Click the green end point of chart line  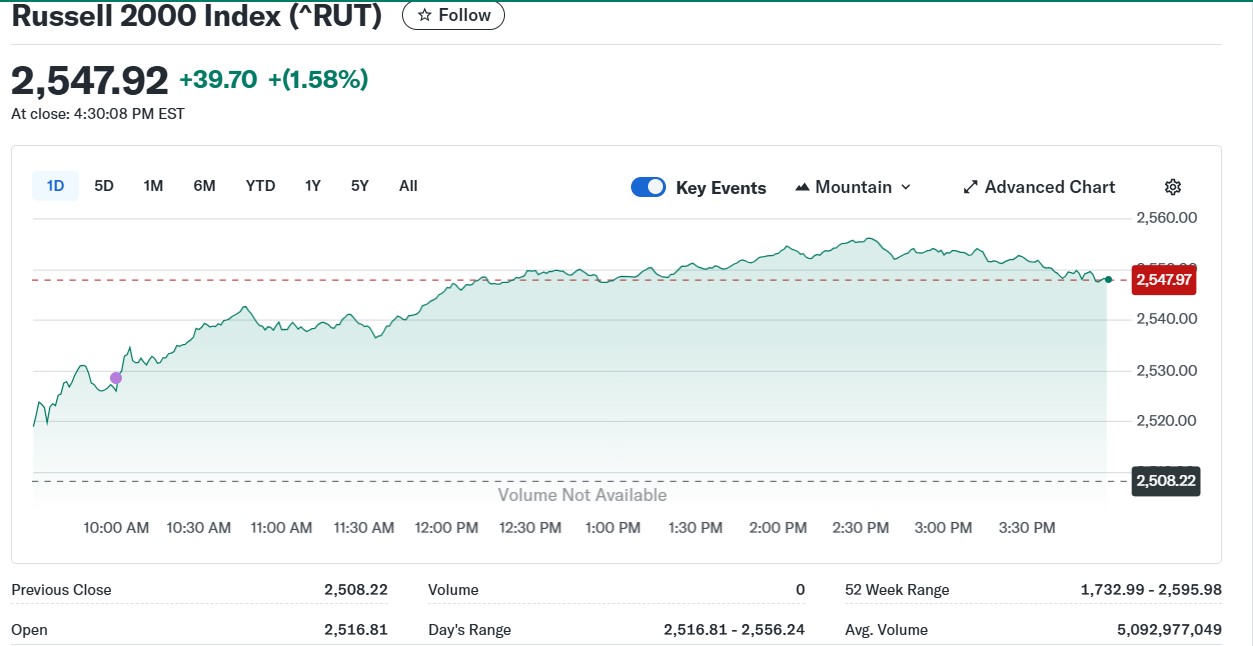(1108, 279)
